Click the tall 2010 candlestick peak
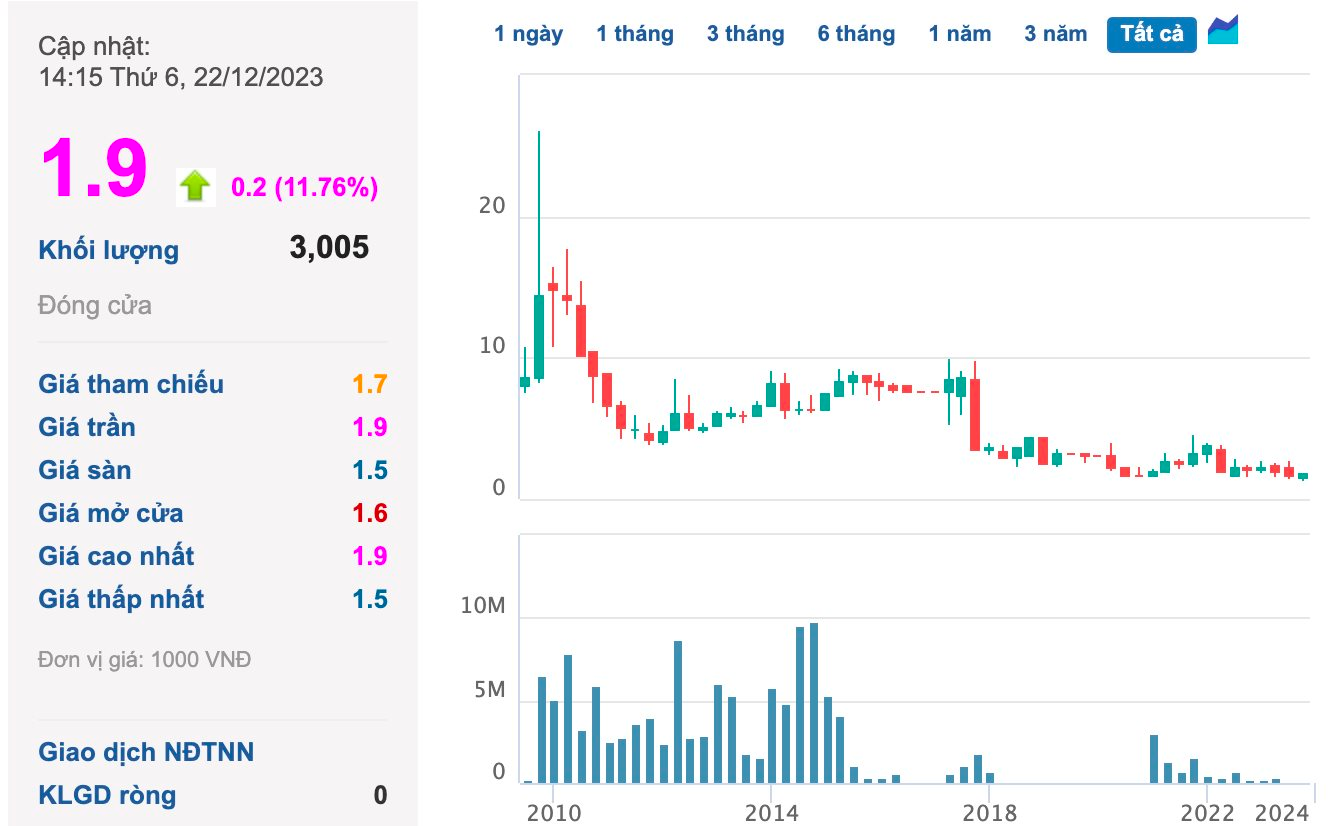Image resolution: width=1338 pixels, height=826 pixels. [x=539, y=256]
